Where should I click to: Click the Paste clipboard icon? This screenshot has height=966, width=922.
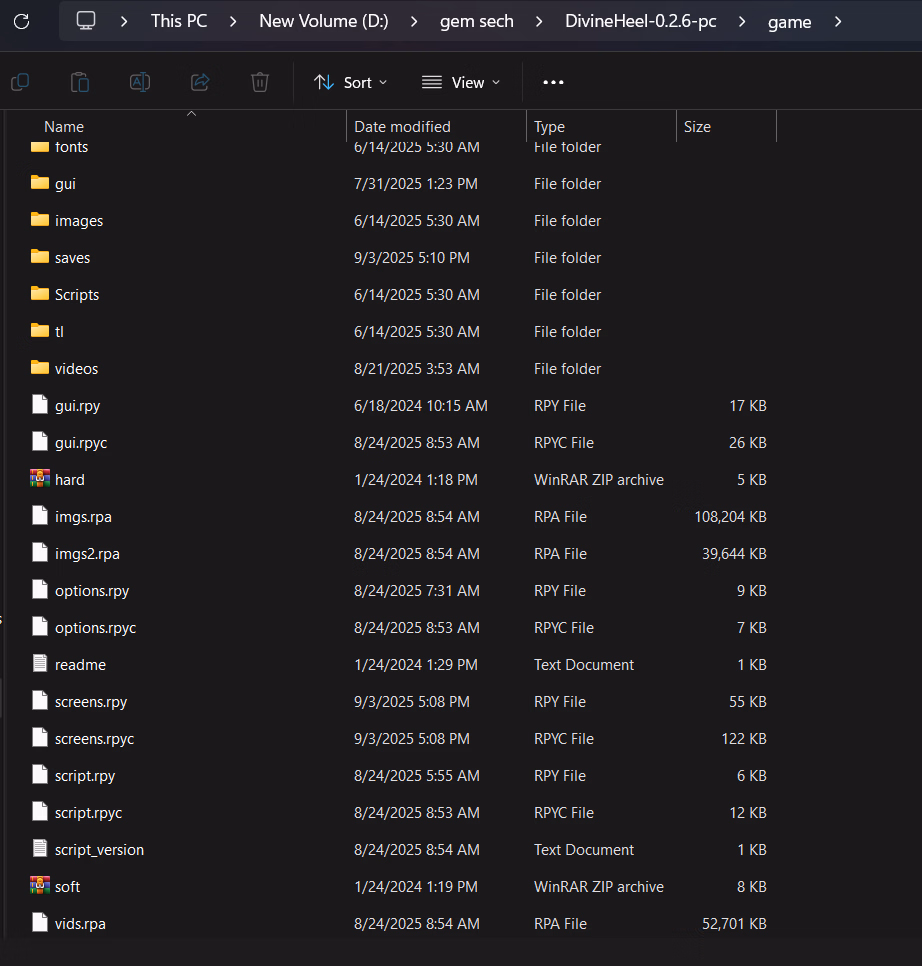coord(80,82)
